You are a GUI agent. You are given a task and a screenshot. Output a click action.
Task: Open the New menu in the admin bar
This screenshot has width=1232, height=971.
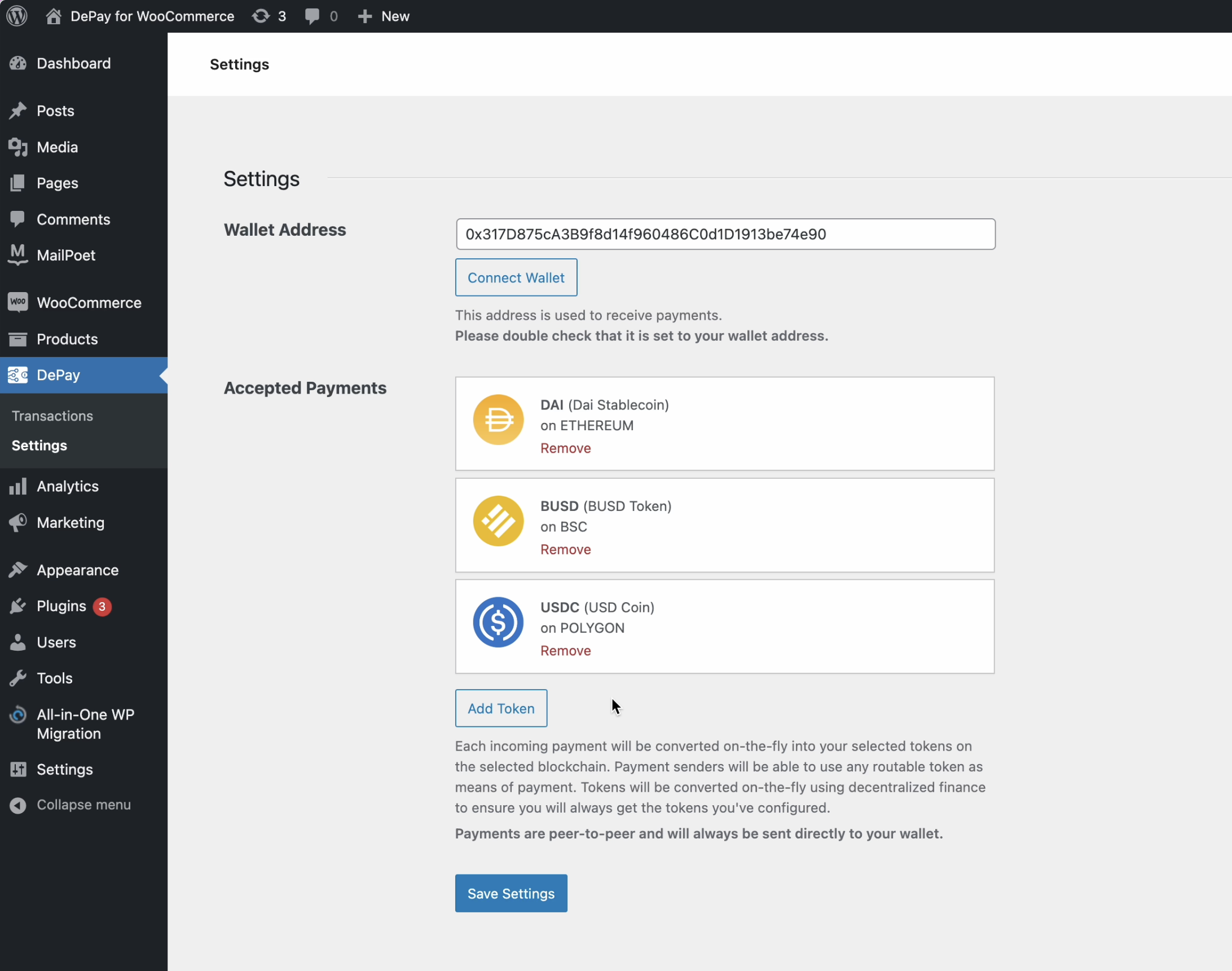point(383,16)
